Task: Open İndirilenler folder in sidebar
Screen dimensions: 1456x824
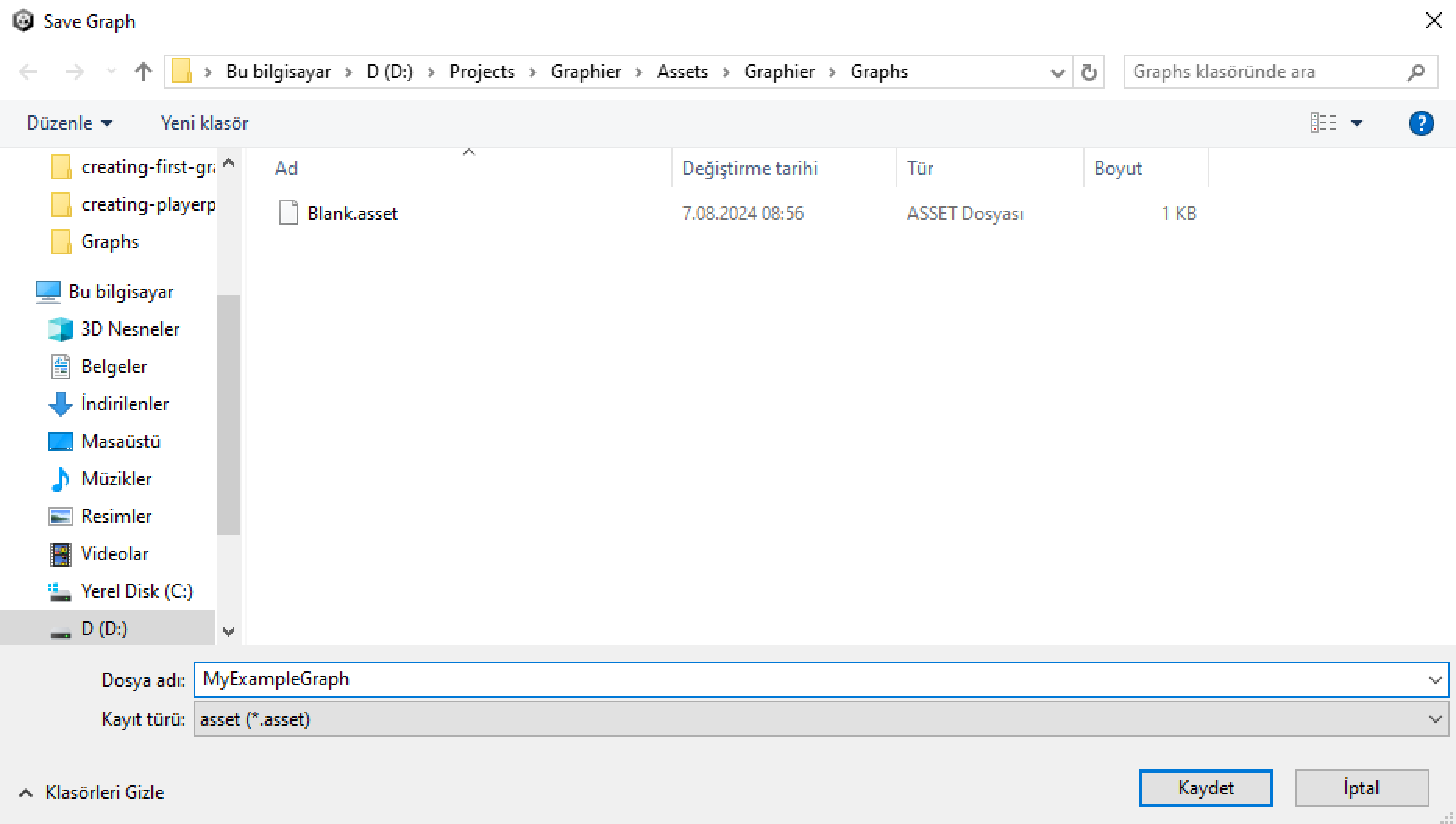Action: (x=124, y=404)
